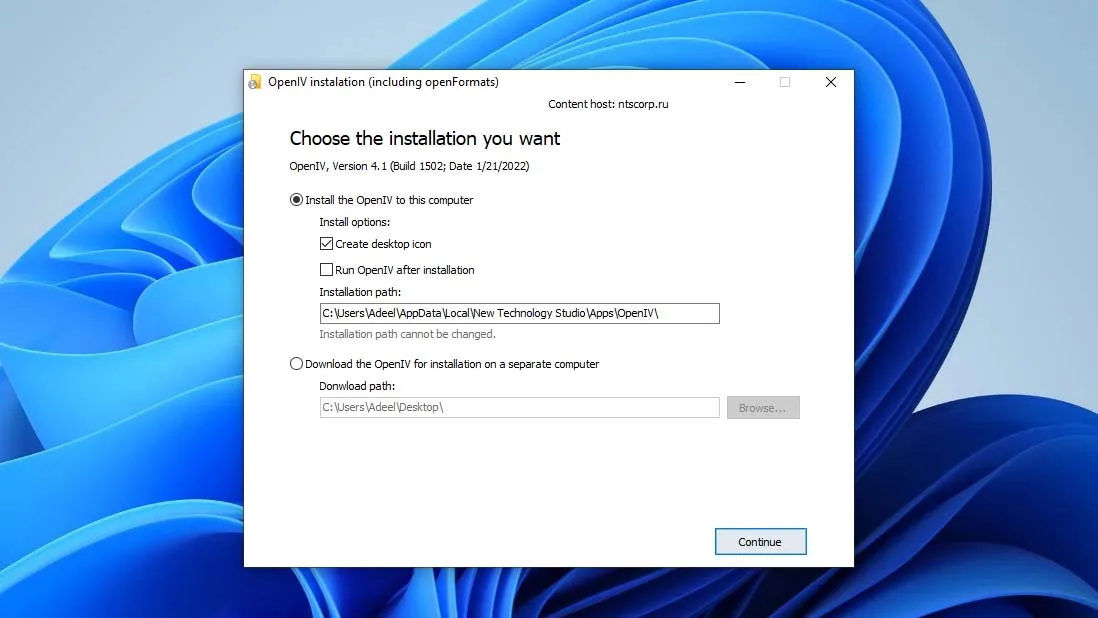Click the 'Donwload path:' label
Image resolution: width=1098 pixels, height=618 pixels.
tap(357, 386)
